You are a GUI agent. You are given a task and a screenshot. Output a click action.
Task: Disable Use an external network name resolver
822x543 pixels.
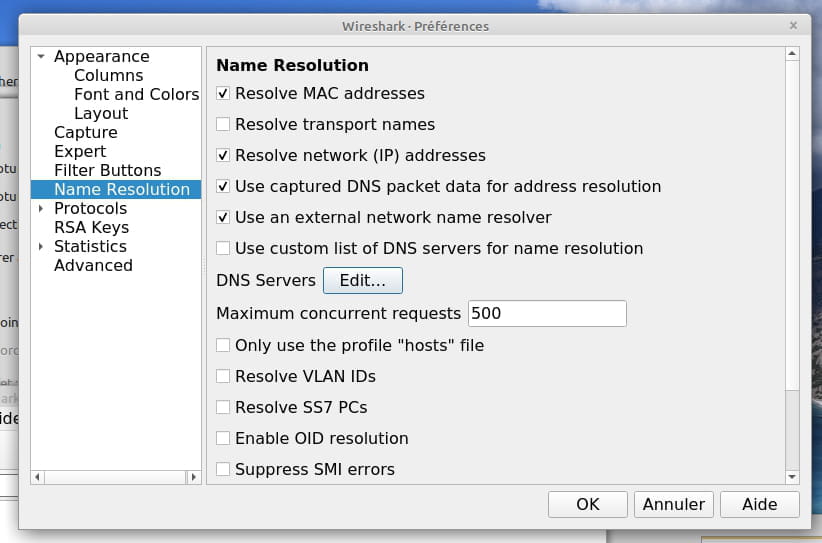pos(223,217)
